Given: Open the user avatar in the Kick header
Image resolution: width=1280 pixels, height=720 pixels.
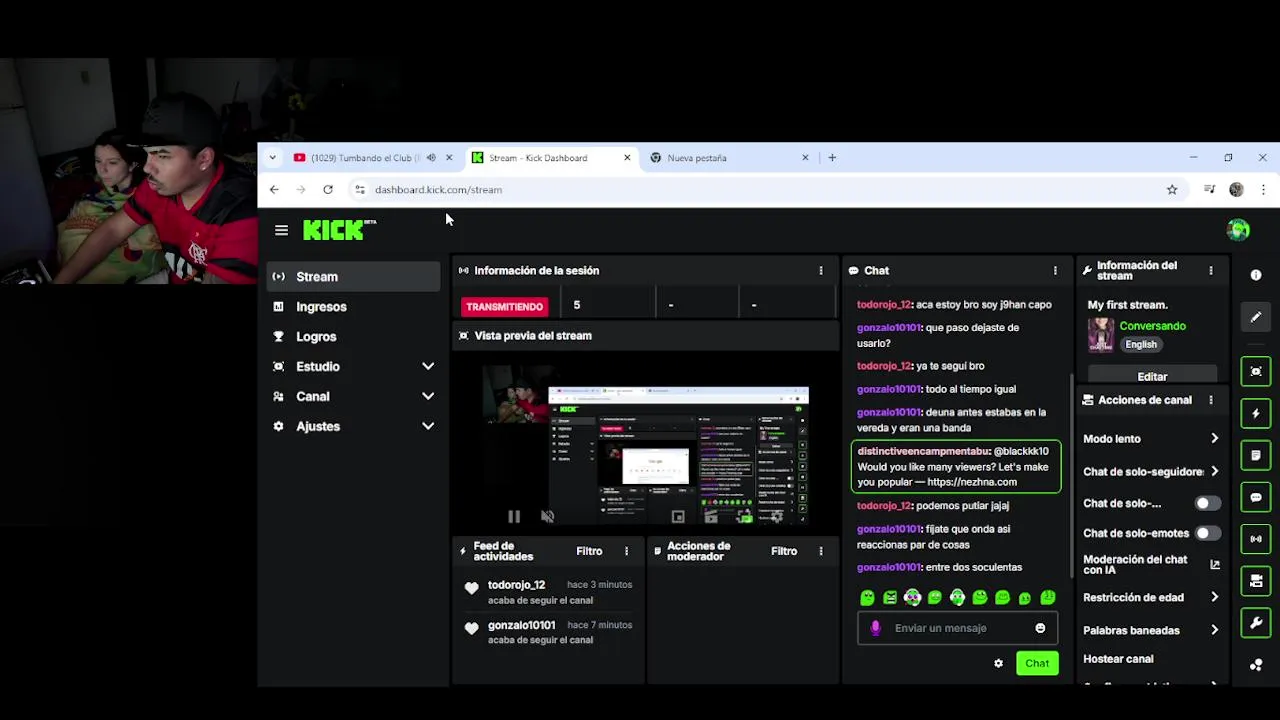Looking at the screenshot, I should 1238,230.
